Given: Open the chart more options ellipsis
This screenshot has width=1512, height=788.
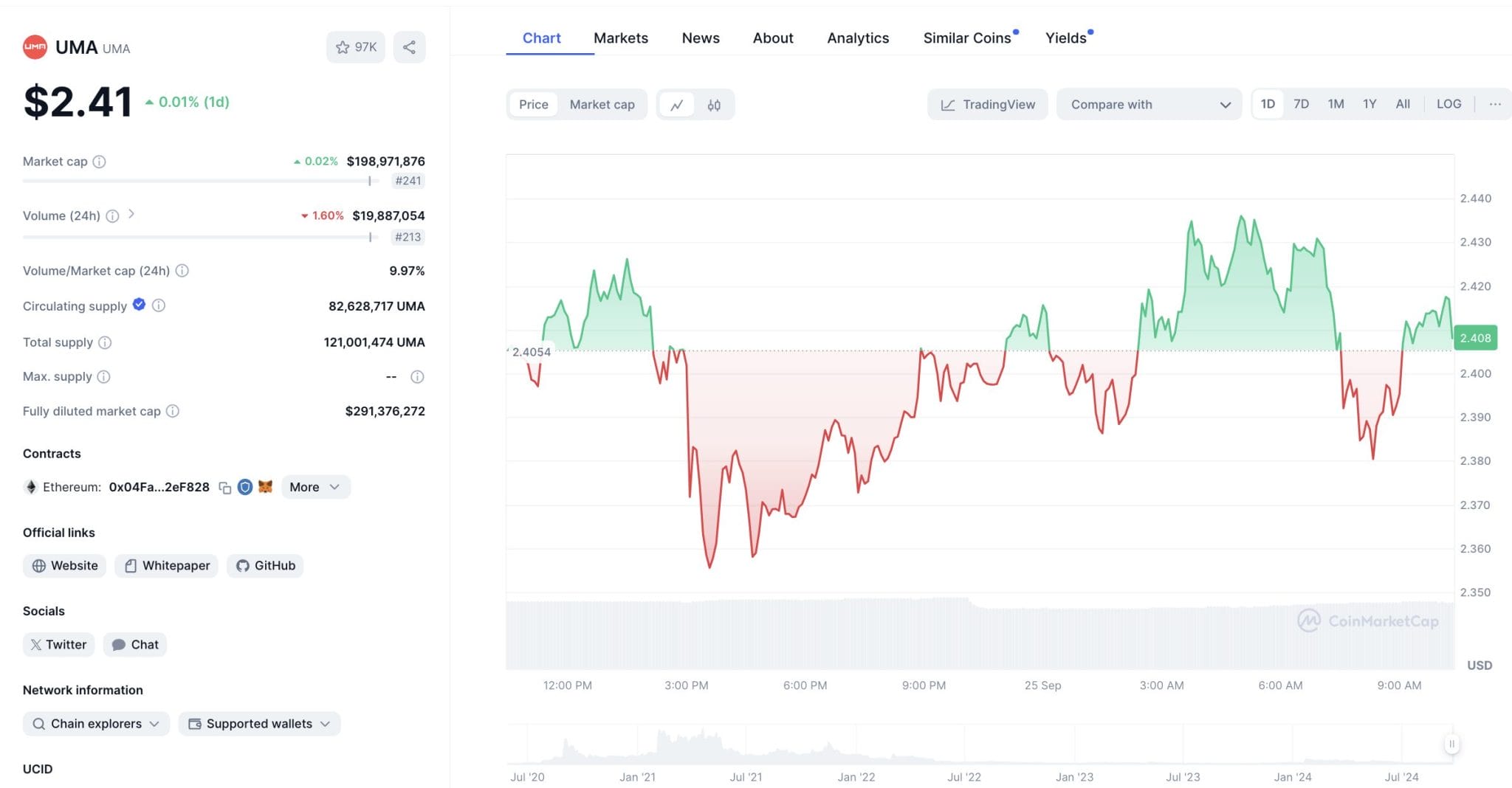Looking at the screenshot, I should (1495, 104).
